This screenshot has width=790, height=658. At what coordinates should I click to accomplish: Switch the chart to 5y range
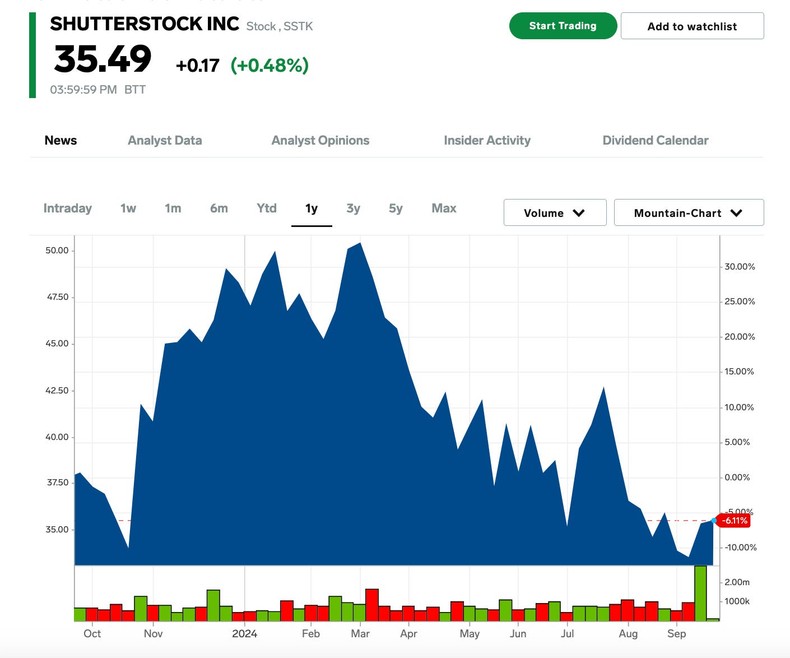pyautogui.click(x=396, y=208)
